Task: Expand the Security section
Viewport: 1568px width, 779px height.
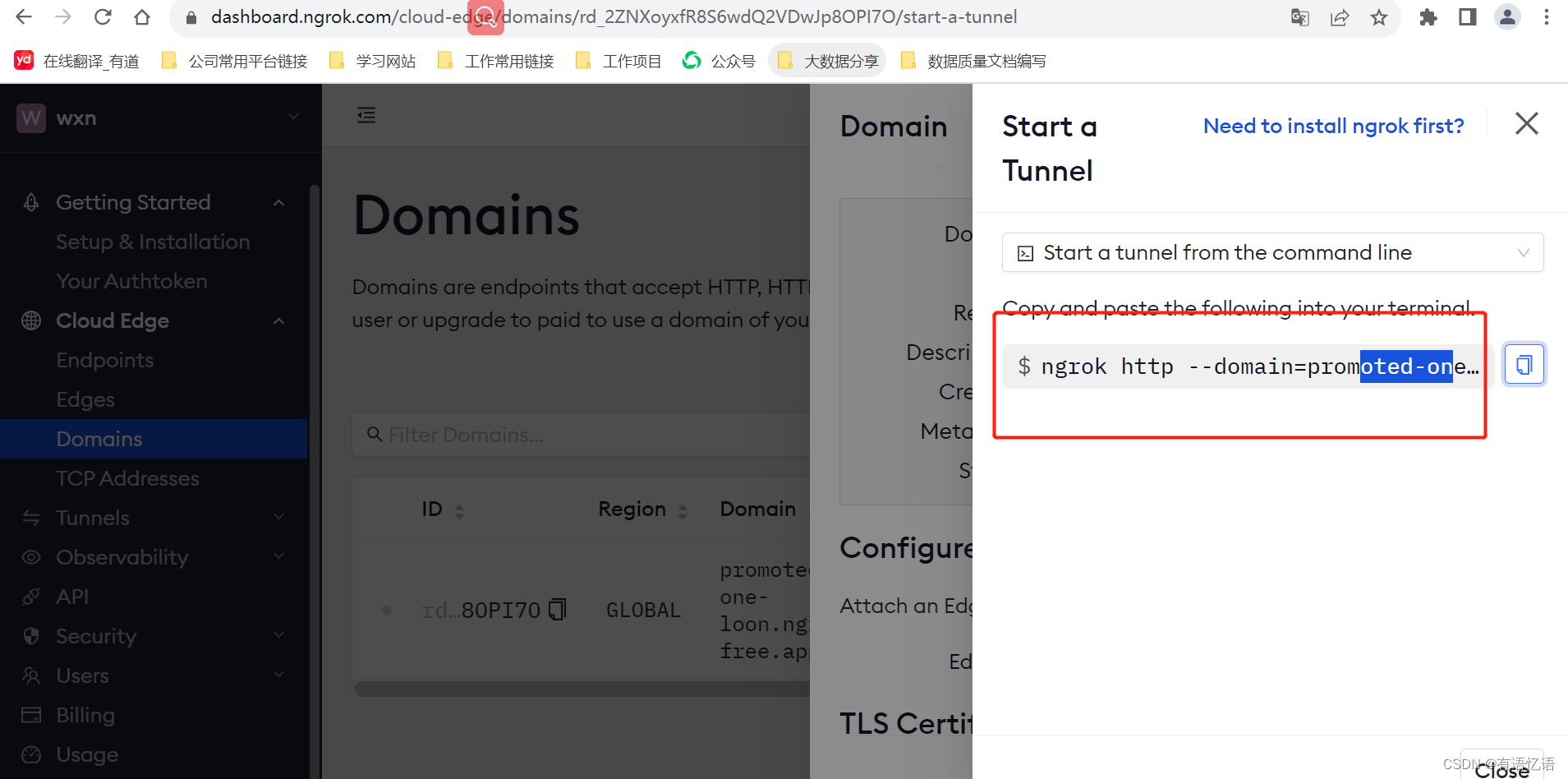Action: [x=154, y=636]
